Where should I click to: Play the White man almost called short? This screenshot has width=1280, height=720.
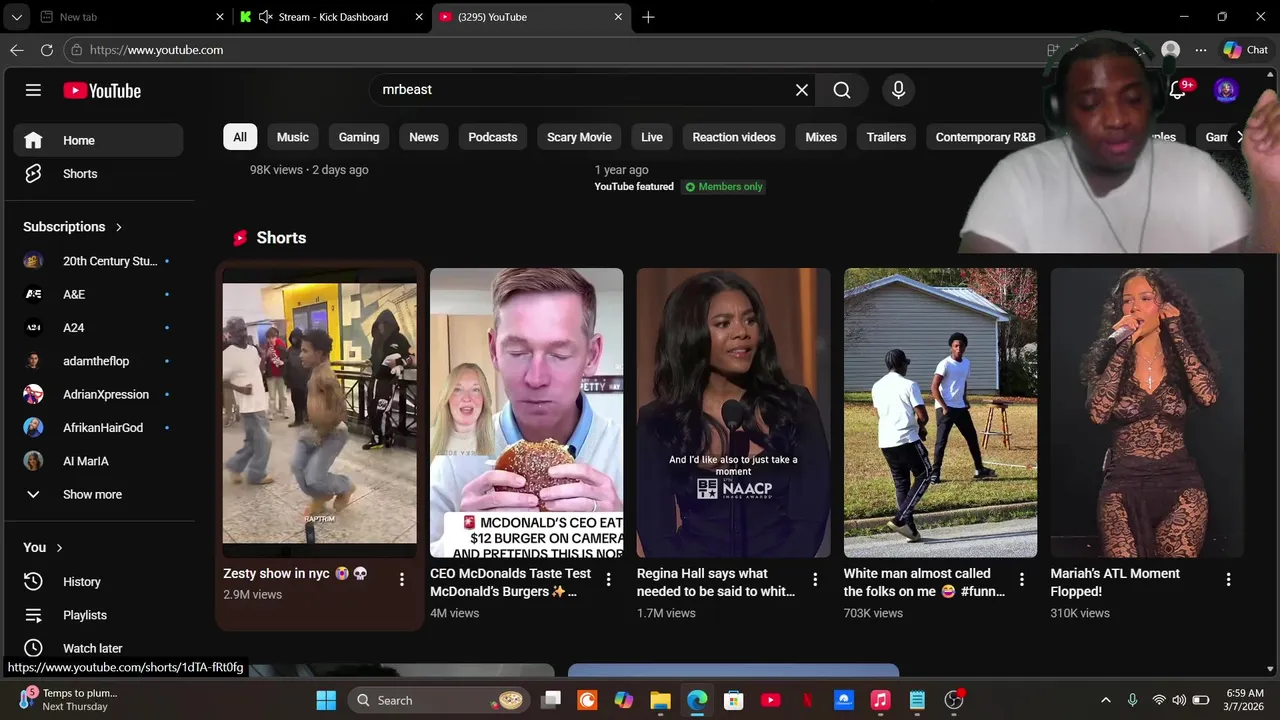pos(941,413)
